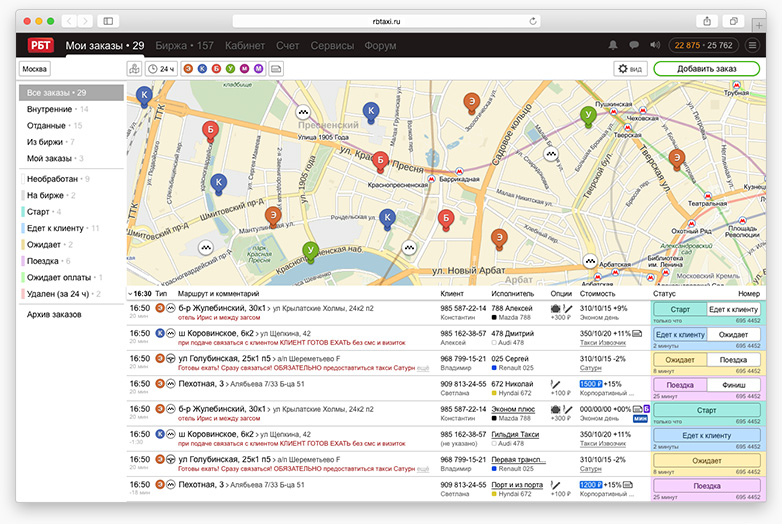Screen dimensions: 782x524
Task: Go to the Форум tab
Action: pos(380,45)
